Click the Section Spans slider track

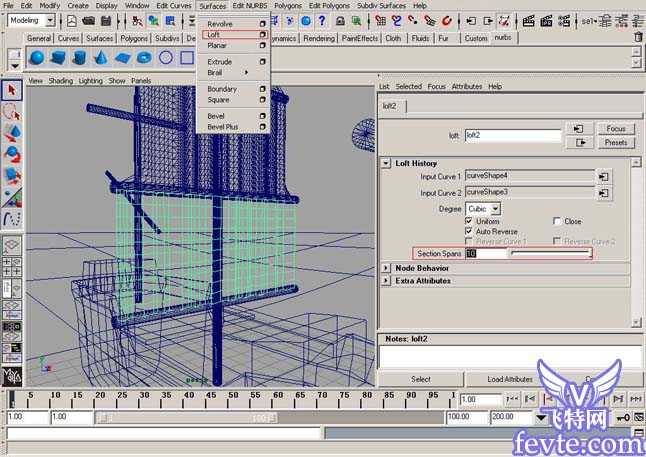pos(550,254)
